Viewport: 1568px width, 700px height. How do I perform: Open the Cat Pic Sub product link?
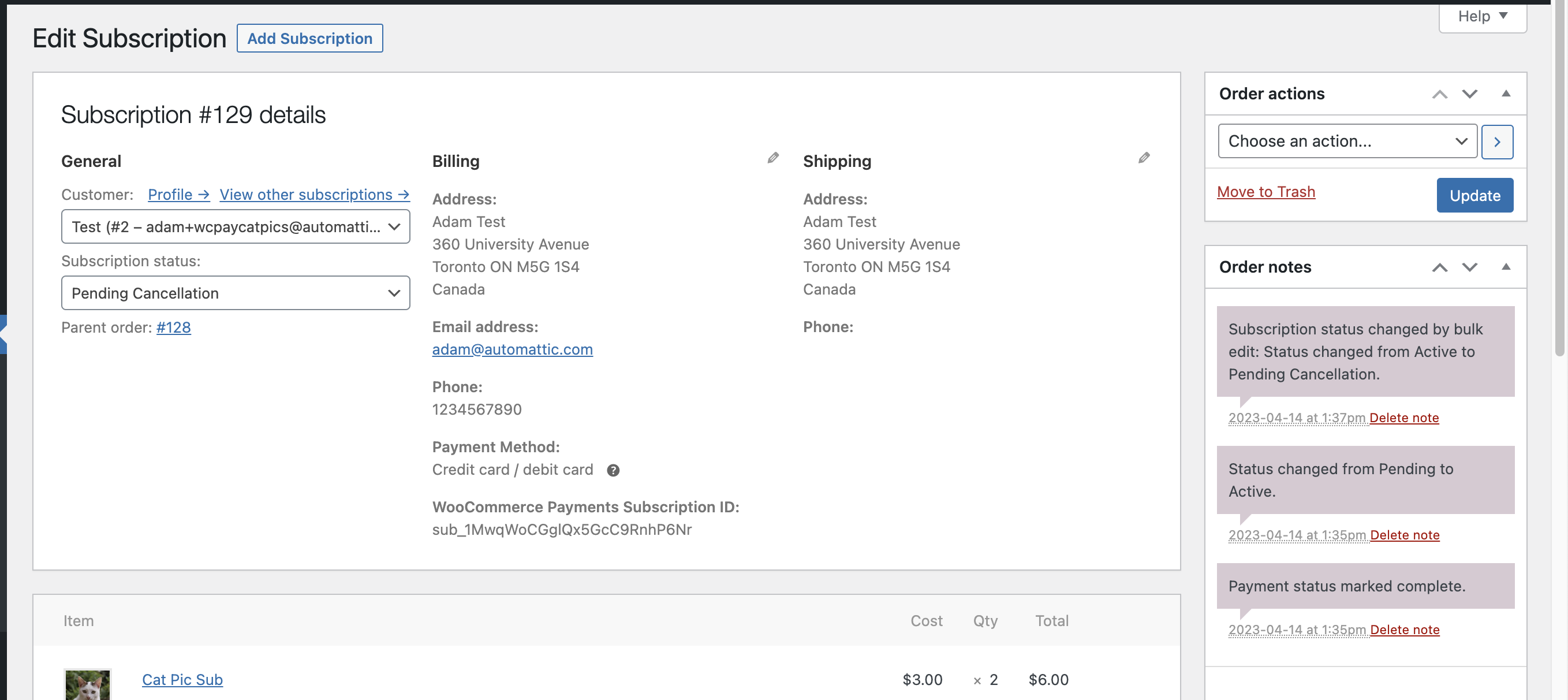point(182,679)
